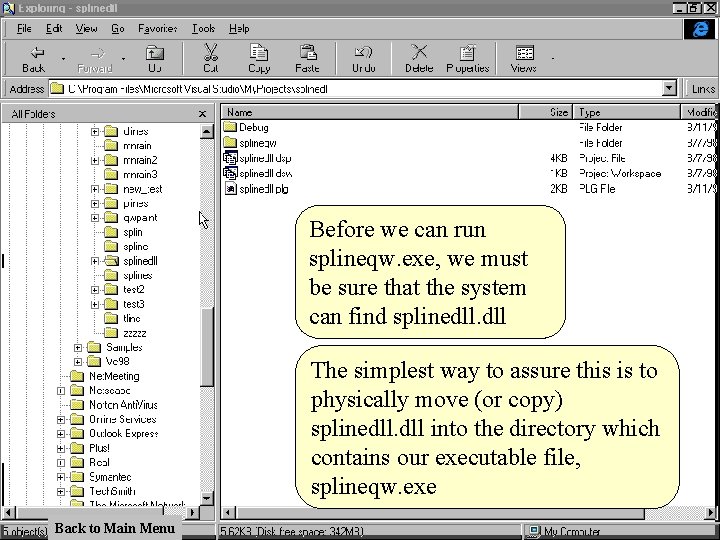Close the All Folders pane
Screen dimensions: 720x540
203,114
